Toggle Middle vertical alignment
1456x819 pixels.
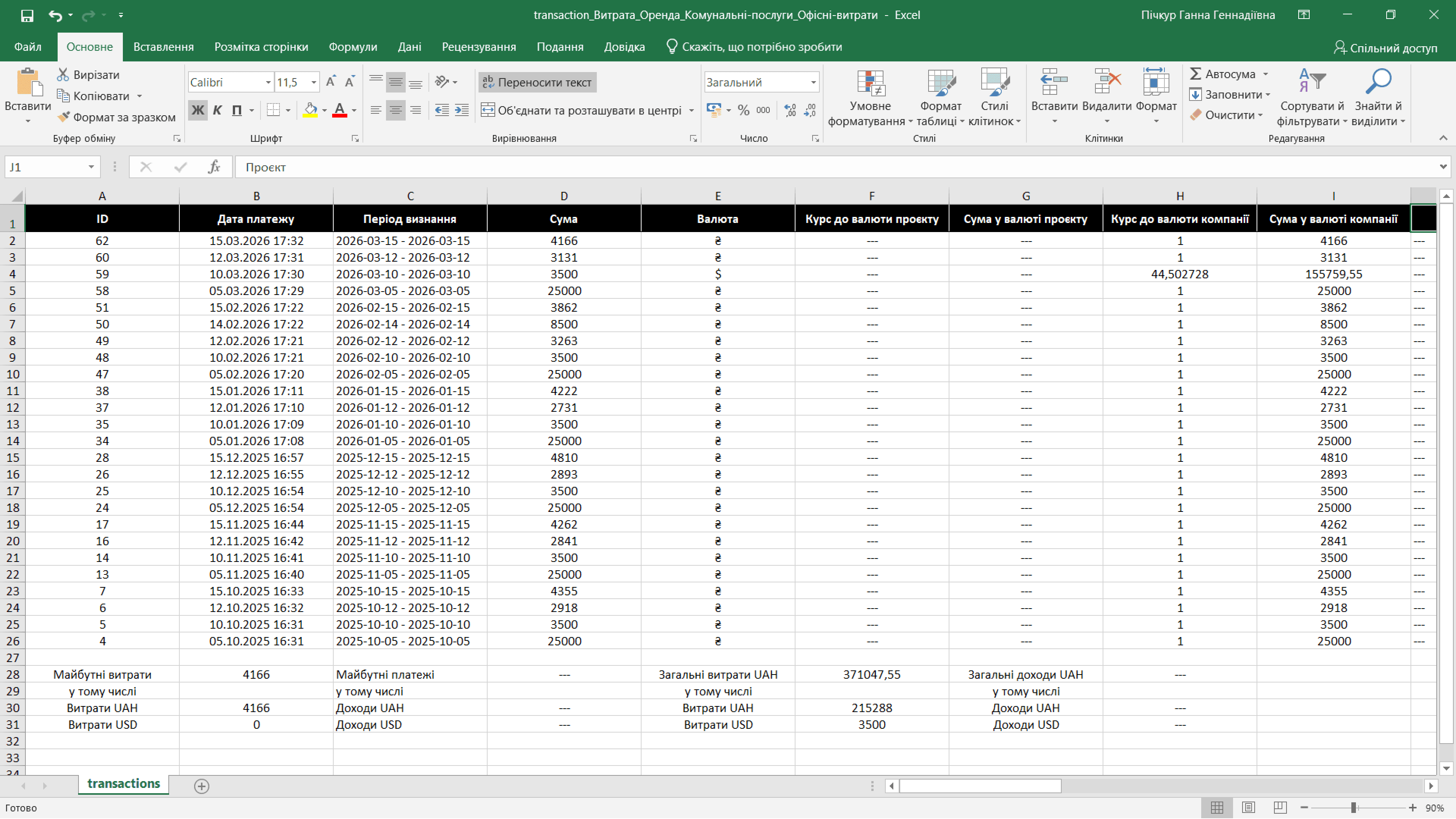coord(395,82)
